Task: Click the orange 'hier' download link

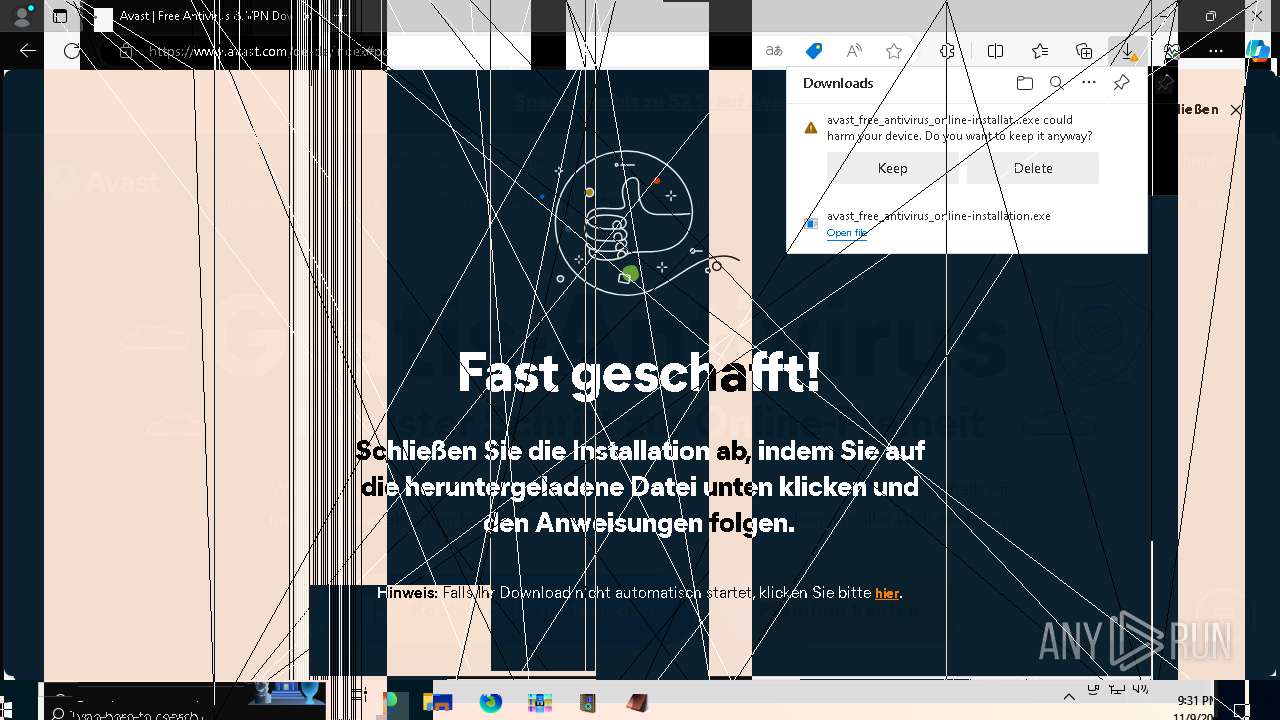Action: [x=887, y=593]
